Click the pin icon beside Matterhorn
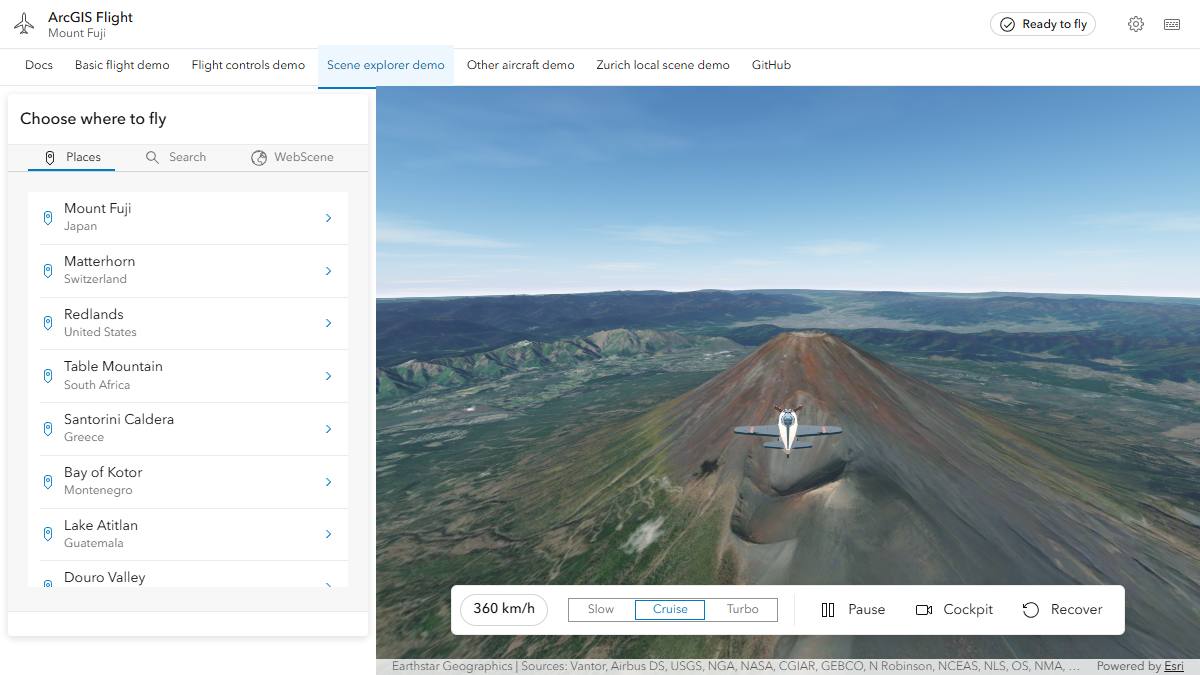The height and width of the screenshot is (675, 1200). tap(47, 271)
